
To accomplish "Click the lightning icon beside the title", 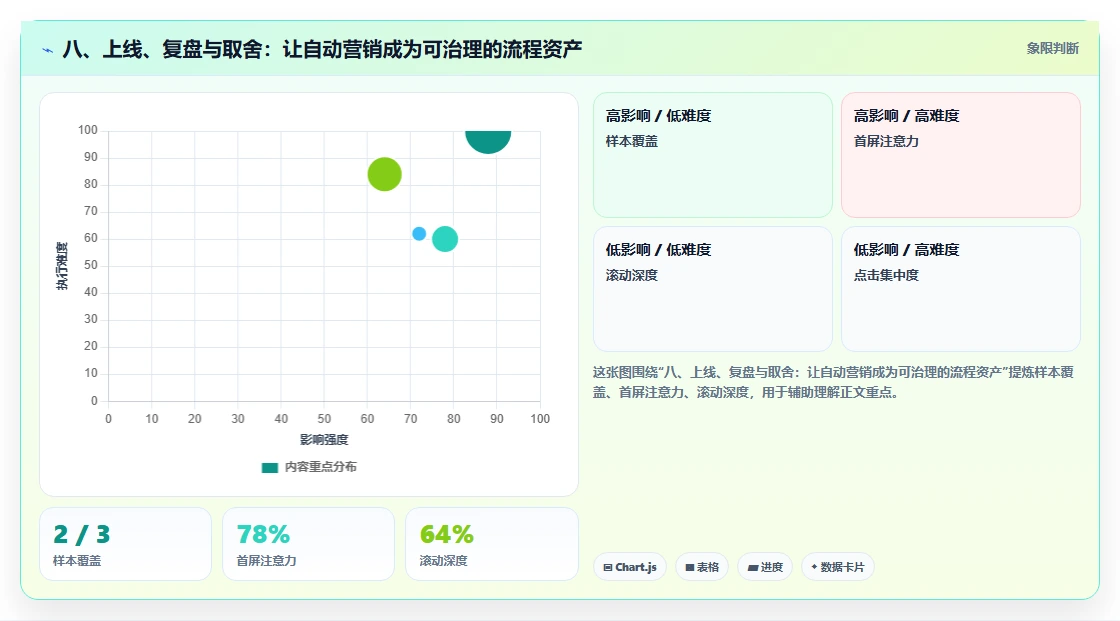I will click(x=48, y=50).
